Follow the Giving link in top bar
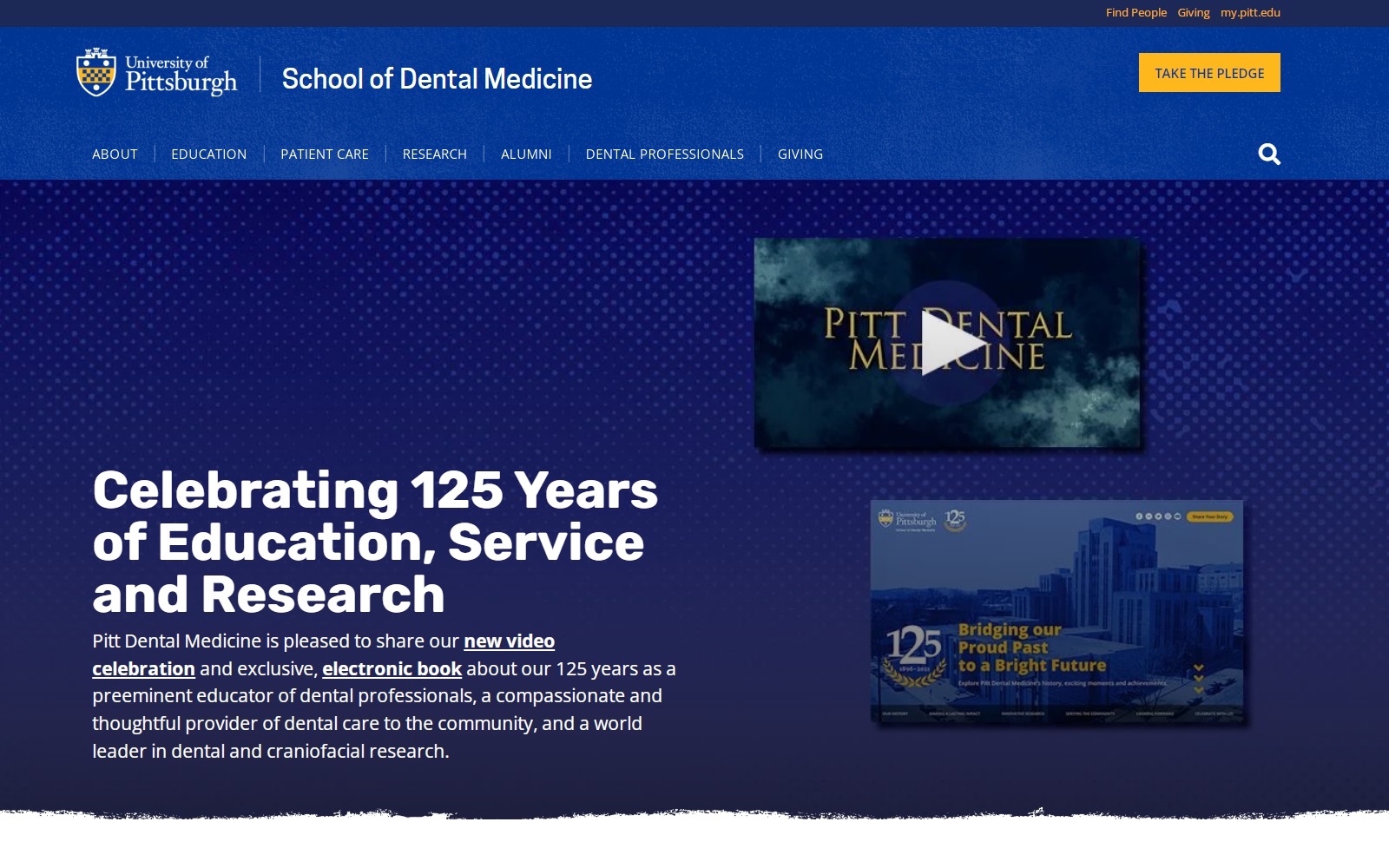 pos(1194,12)
